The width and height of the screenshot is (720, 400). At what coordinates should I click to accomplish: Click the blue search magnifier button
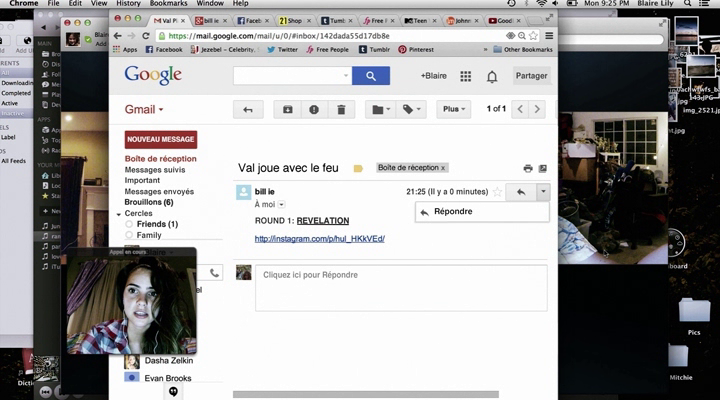(371, 76)
